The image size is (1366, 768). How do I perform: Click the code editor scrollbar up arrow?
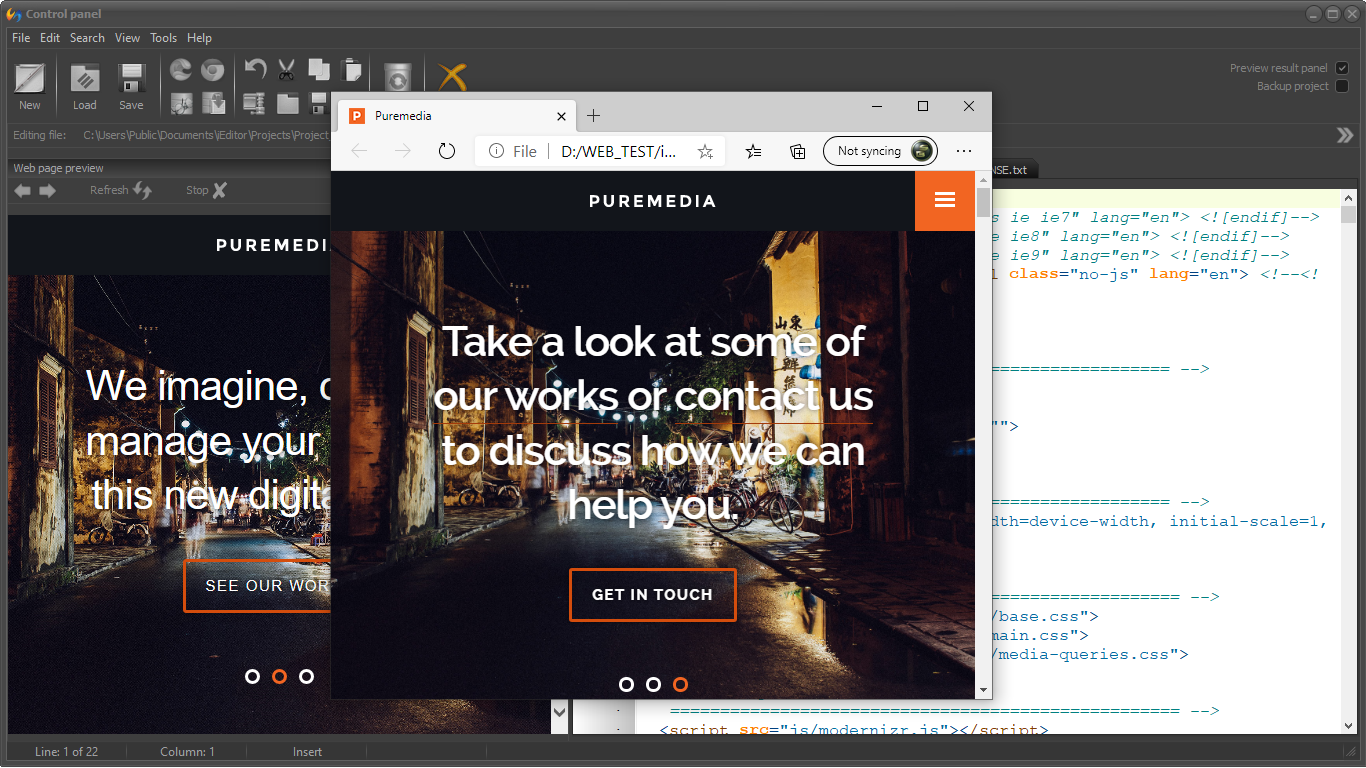coord(1348,197)
